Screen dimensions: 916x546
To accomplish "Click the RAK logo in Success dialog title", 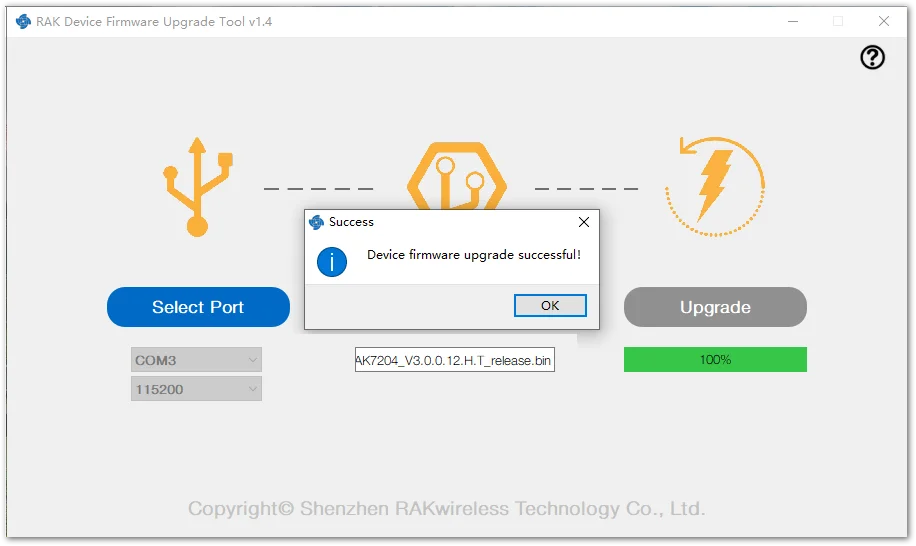I will pos(316,222).
